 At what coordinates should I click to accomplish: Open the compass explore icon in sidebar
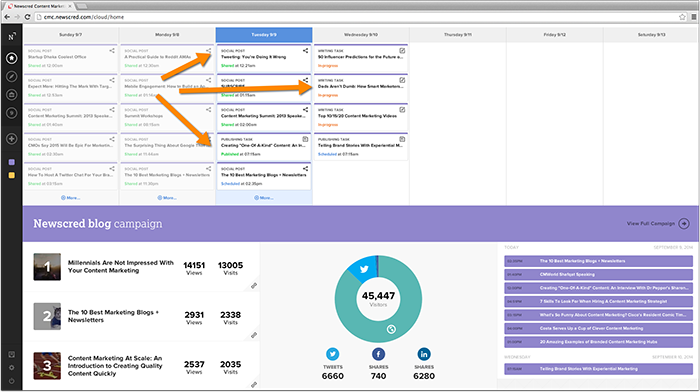tap(12, 77)
